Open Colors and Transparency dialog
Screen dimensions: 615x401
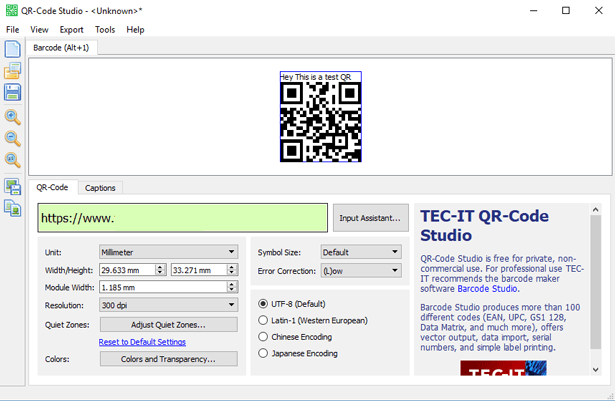[169, 359]
